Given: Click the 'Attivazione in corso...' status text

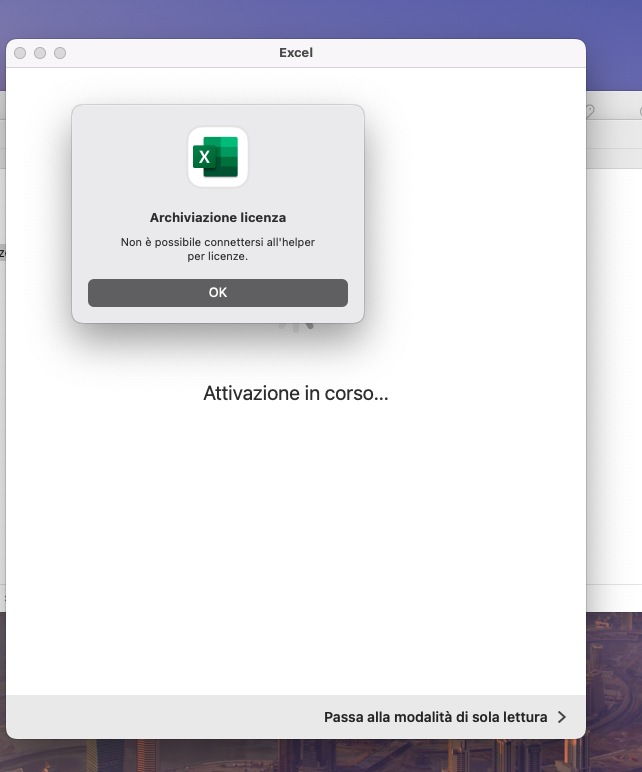Looking at the screenshot, I should [296, 393].
